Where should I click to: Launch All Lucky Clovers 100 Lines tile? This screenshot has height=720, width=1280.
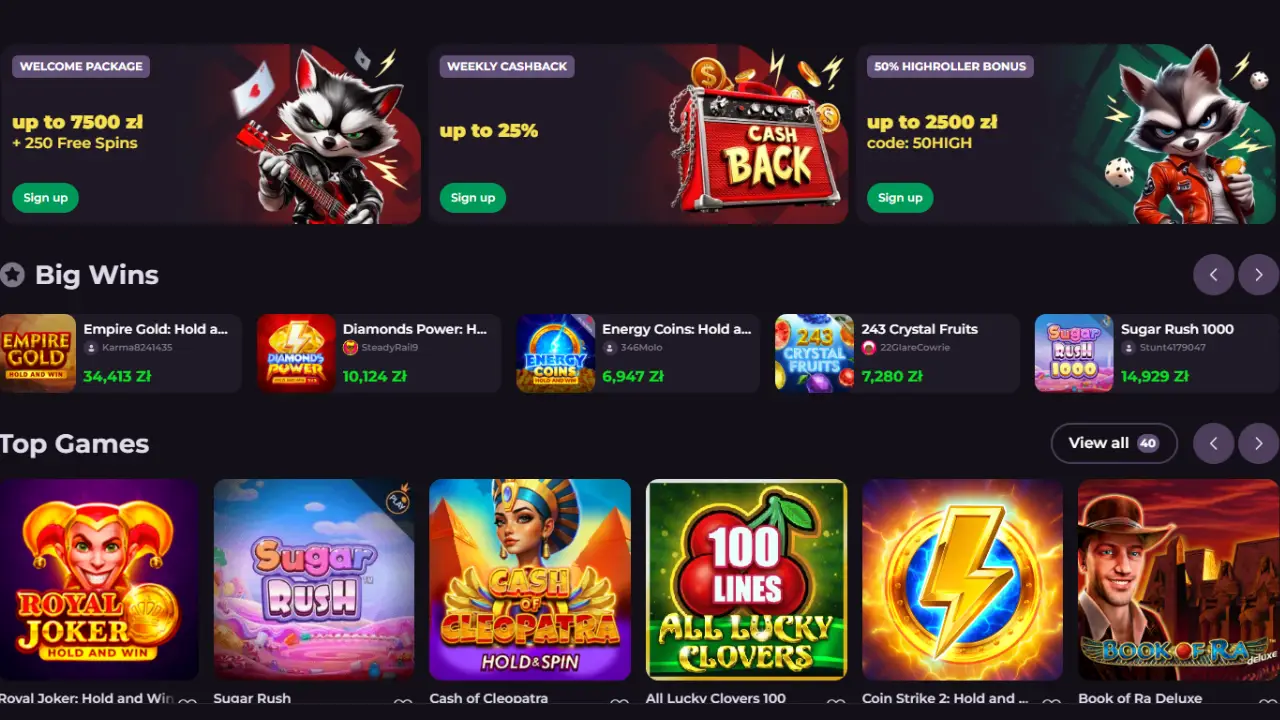746,580
